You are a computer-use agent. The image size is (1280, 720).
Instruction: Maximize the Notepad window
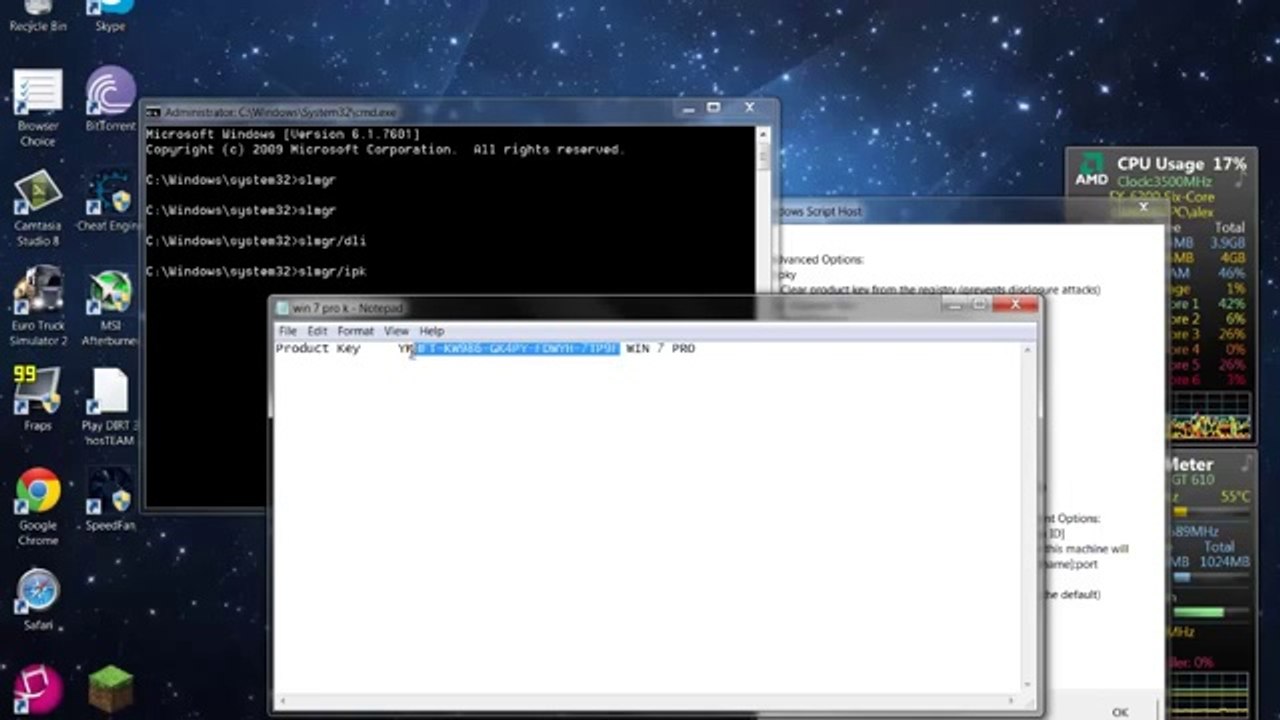pos(980,304)
